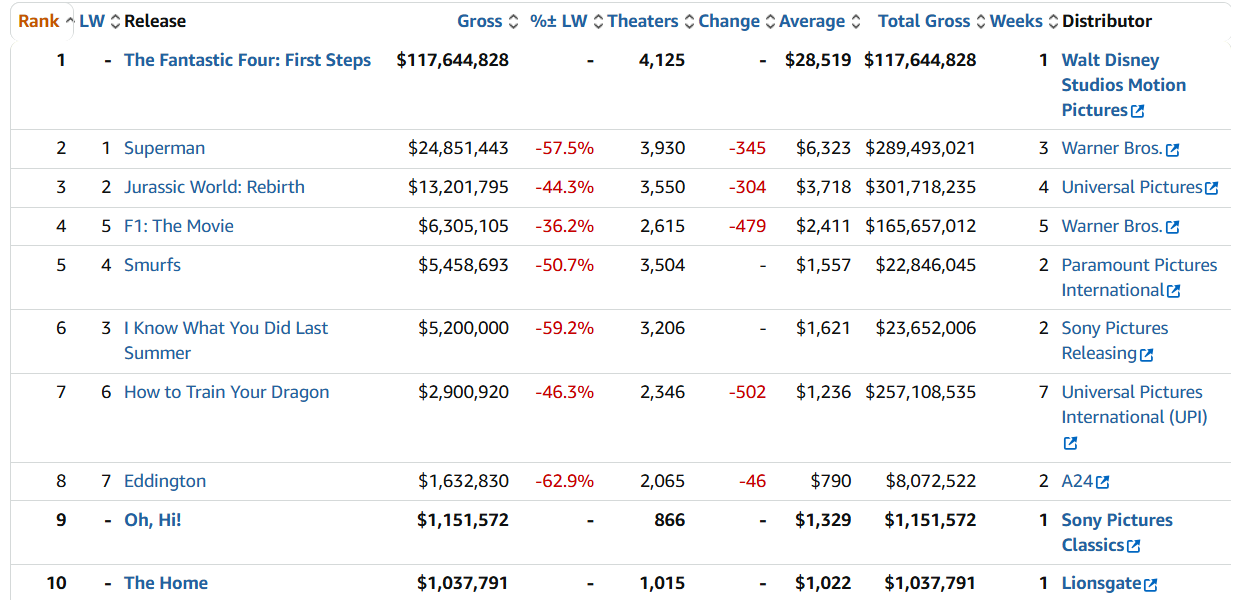Open external link icon beside Lionsgate
The width and height of the screenshot is (1238, 600).
(x=1151, y=584)
